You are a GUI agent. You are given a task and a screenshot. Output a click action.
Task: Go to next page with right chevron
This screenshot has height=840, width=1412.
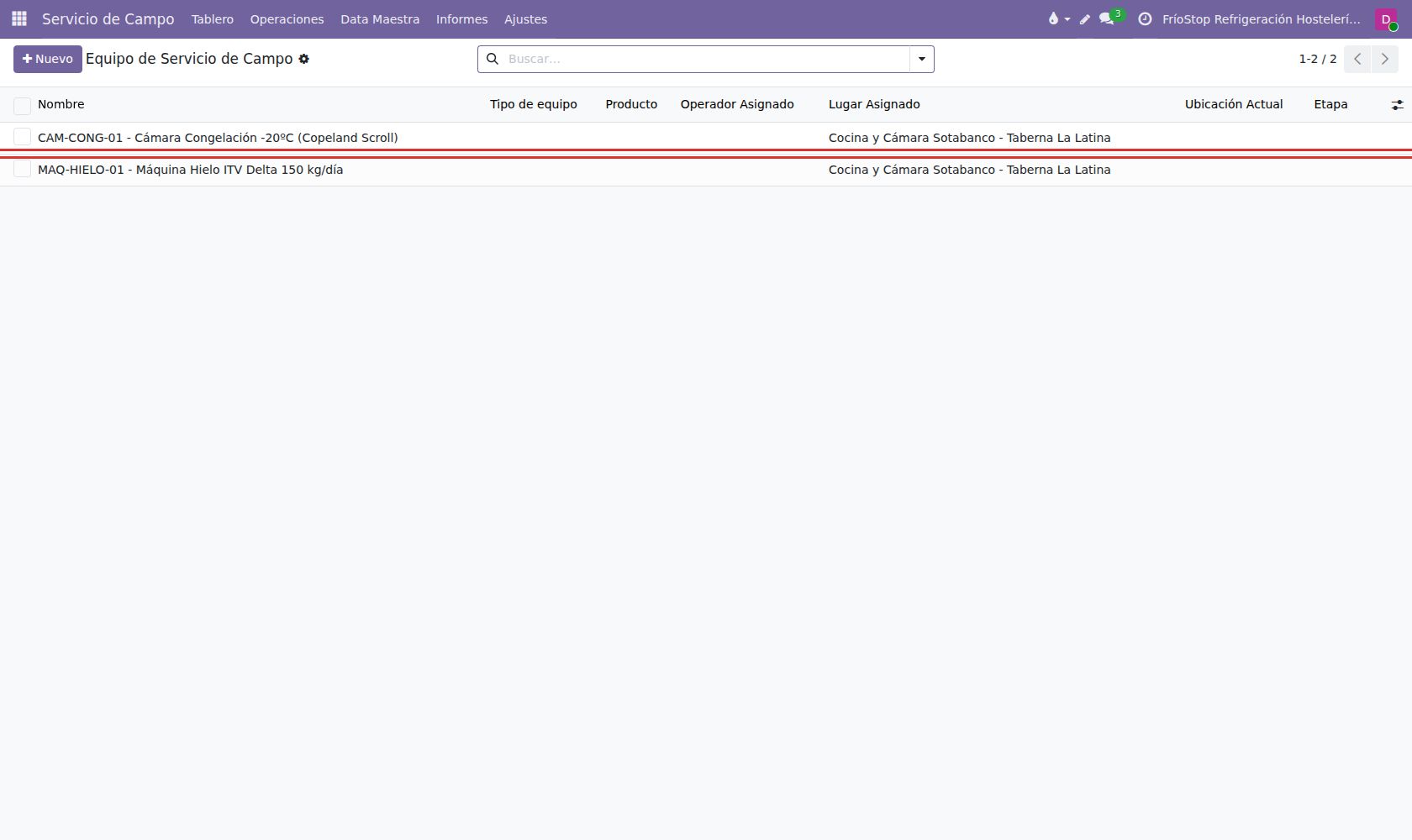coord(1385,59)
